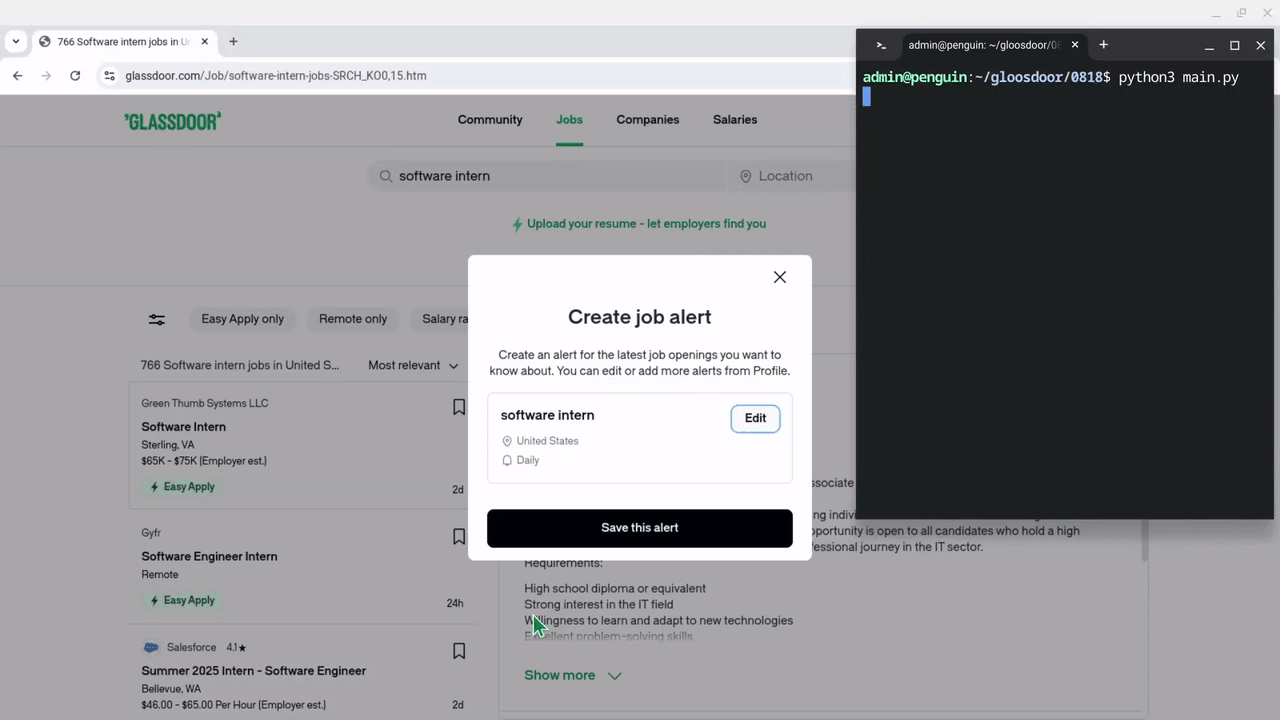Expand the Most relevant sort dropdown

[413, 366]
